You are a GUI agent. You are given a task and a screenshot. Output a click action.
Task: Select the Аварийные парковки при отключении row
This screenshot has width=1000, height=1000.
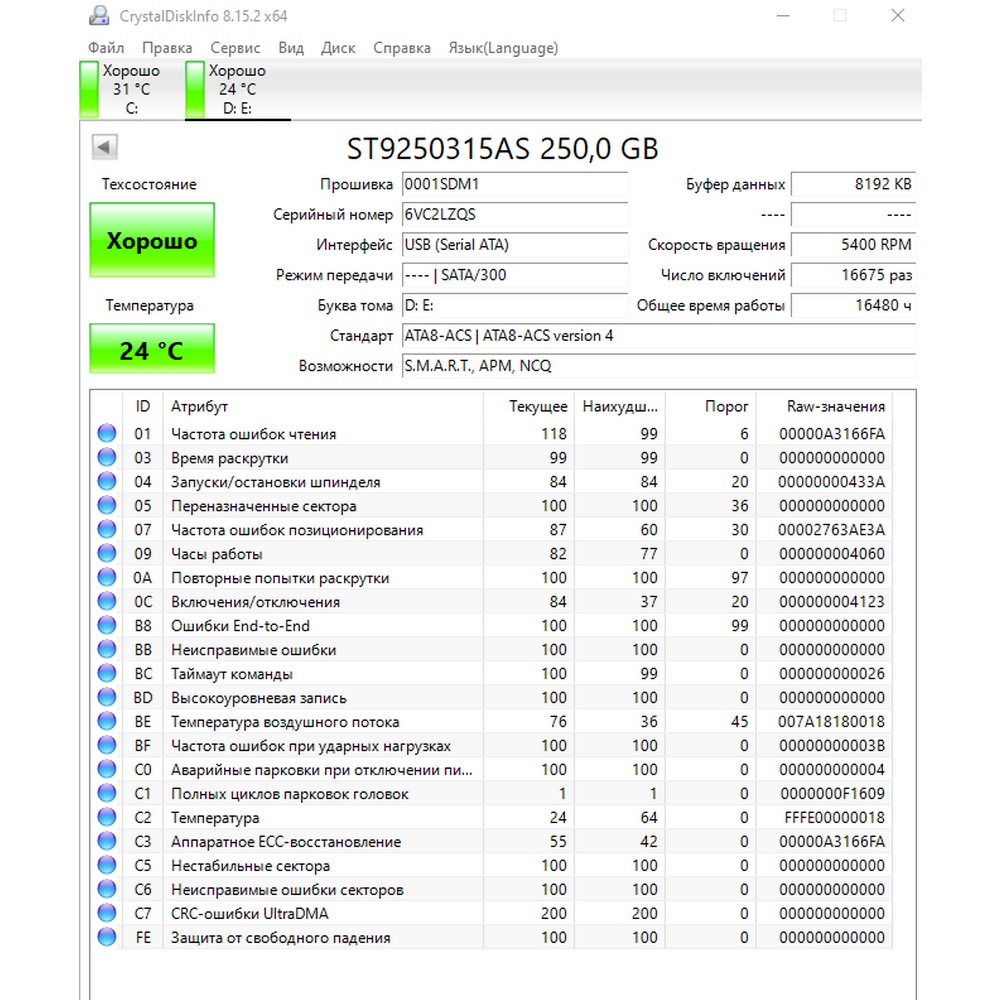point(491,770)
